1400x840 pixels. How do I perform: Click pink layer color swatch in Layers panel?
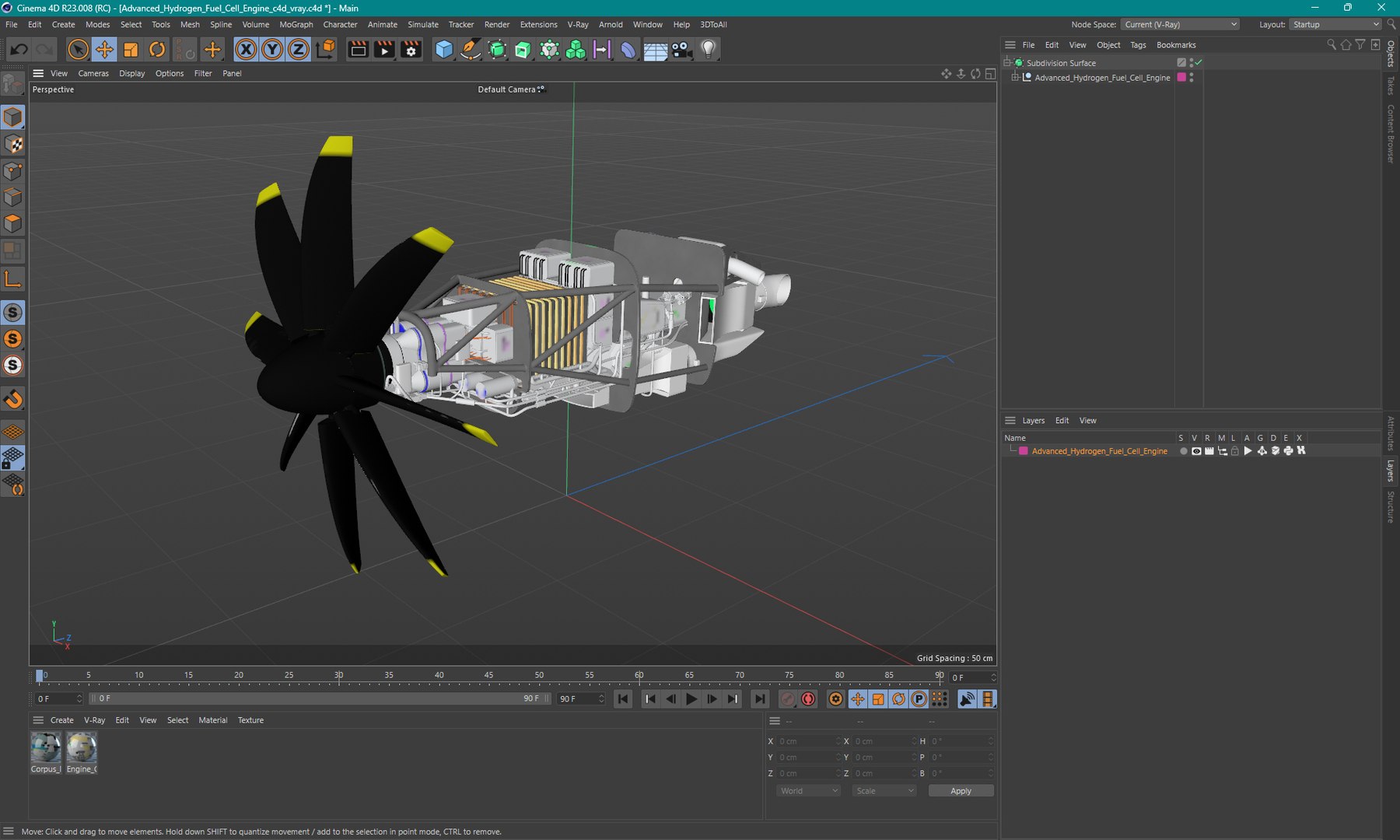pos(1024,451)
